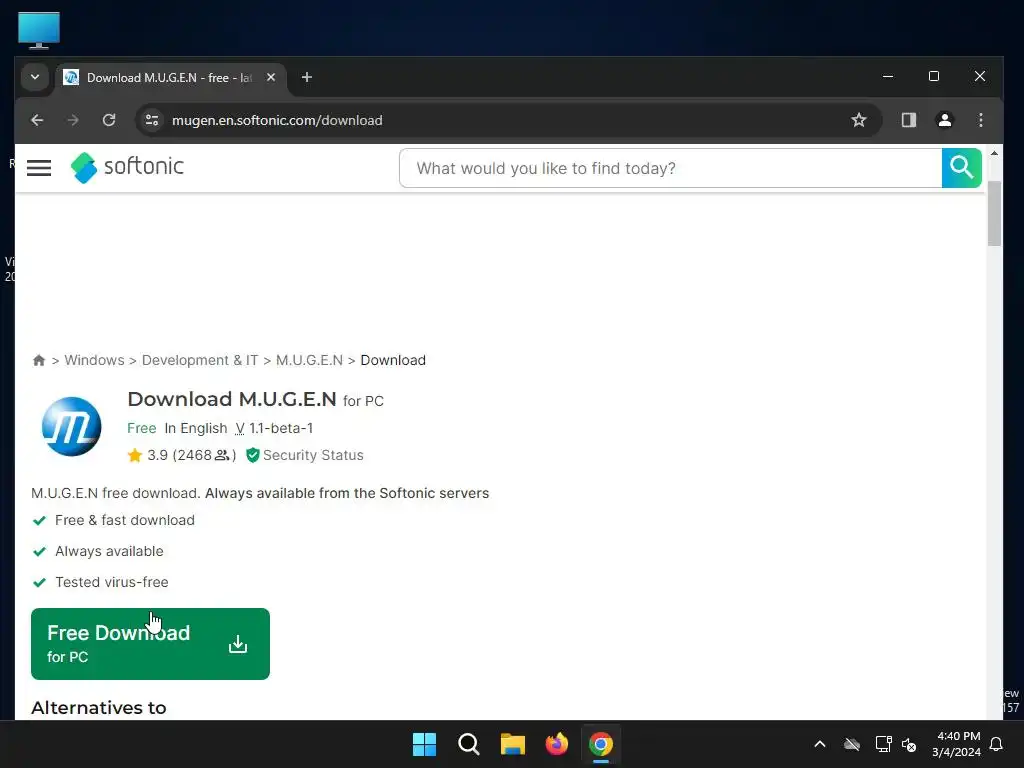The width and height of the screenshot is (1024, 768).
Task: Click 'Free & fast download' text
Action: [125, 520]
